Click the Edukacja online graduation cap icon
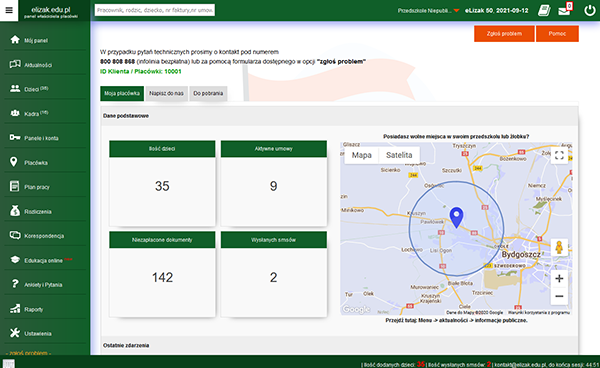Image resolution: width=600 pixels, height=368 pixels. (15, 260)
